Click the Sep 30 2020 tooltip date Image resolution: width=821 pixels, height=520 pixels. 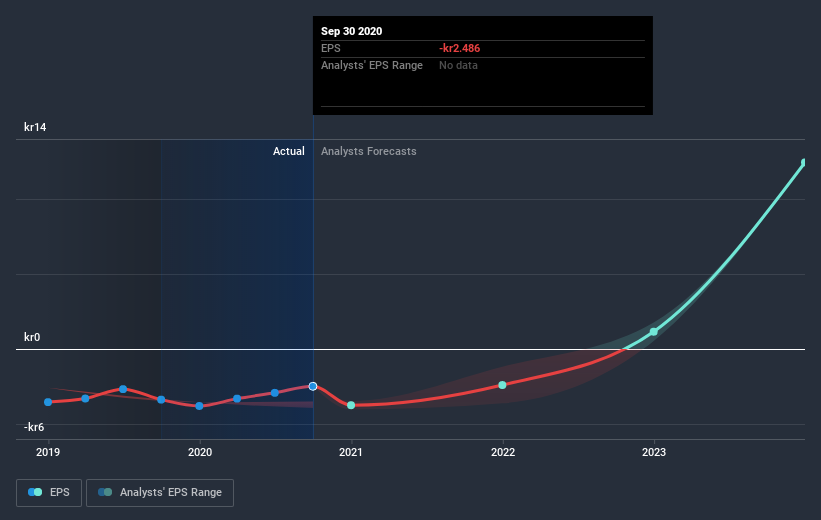click(351, 31)
